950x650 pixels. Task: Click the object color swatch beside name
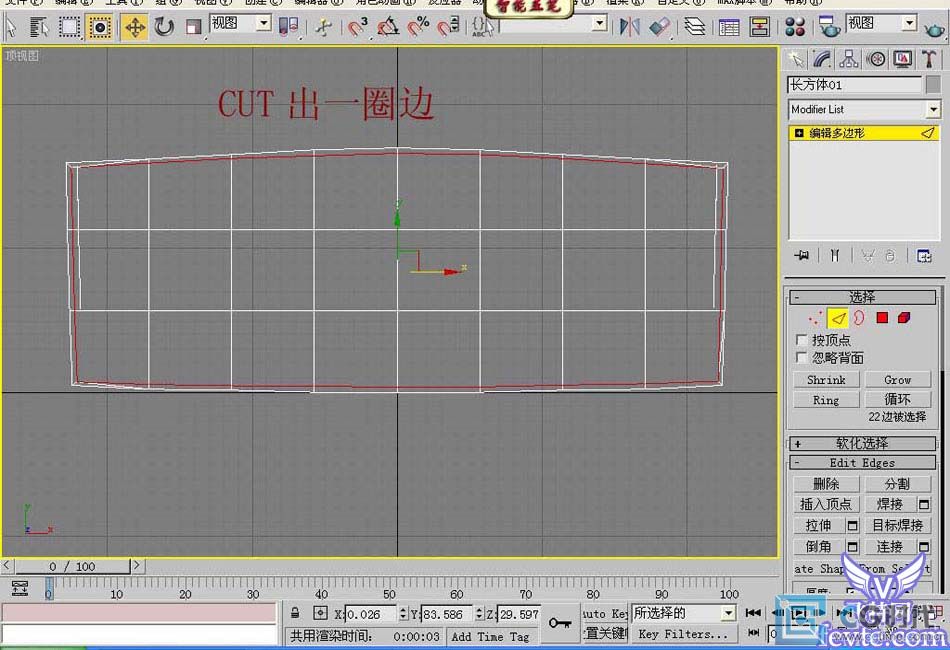tap(934, 84)
